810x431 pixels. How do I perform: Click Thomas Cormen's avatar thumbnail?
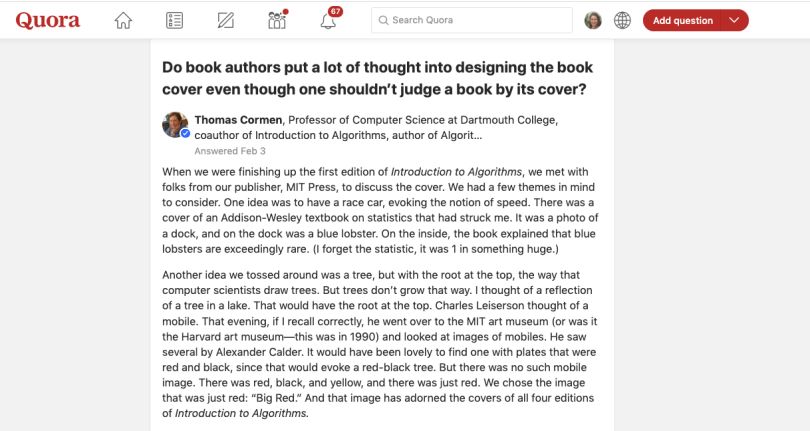click(175, 125)
